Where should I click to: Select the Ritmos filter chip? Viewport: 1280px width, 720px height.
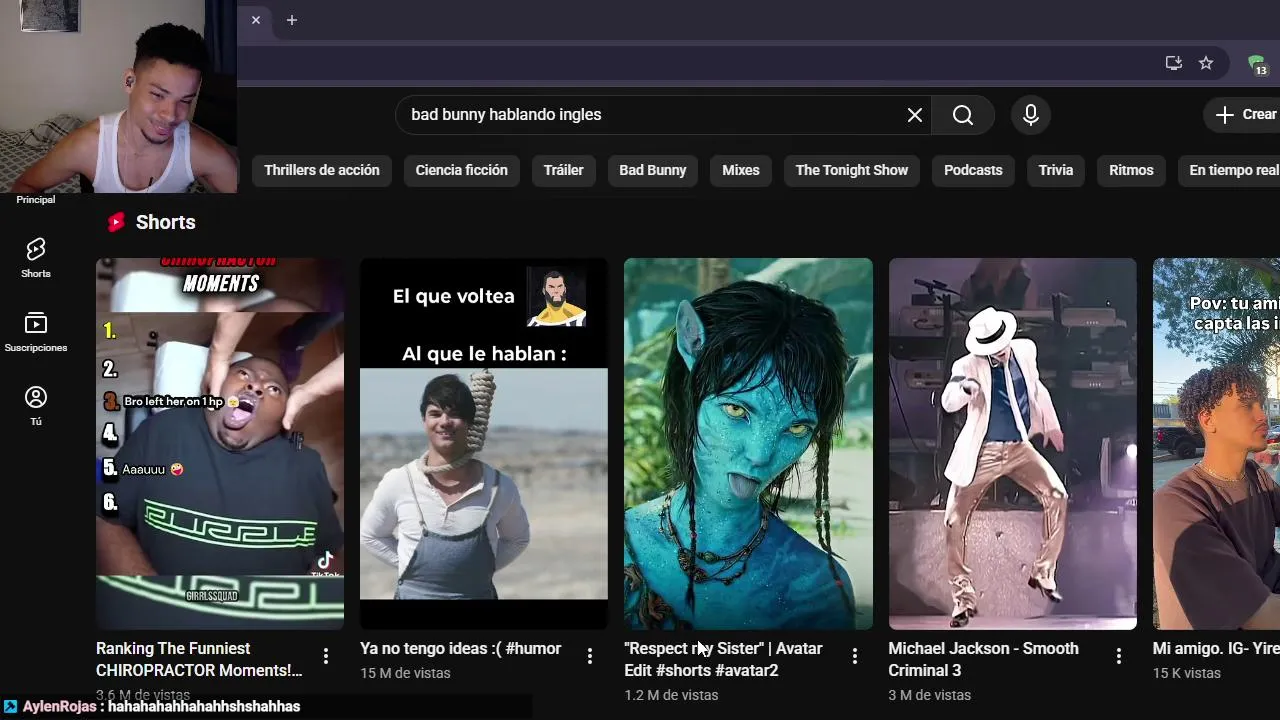coord(1131,170)
